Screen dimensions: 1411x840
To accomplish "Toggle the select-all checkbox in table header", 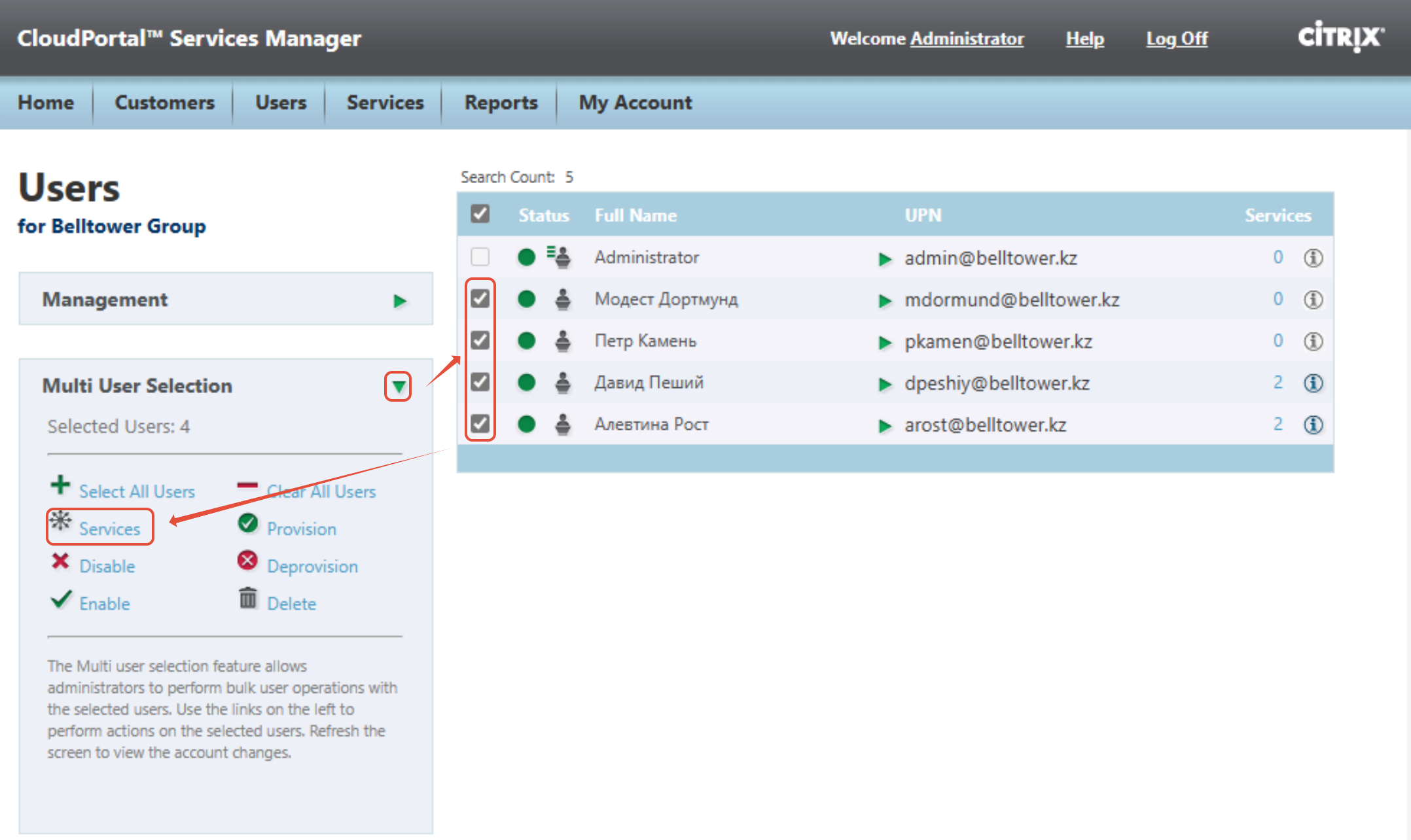I will click(480, 213).
